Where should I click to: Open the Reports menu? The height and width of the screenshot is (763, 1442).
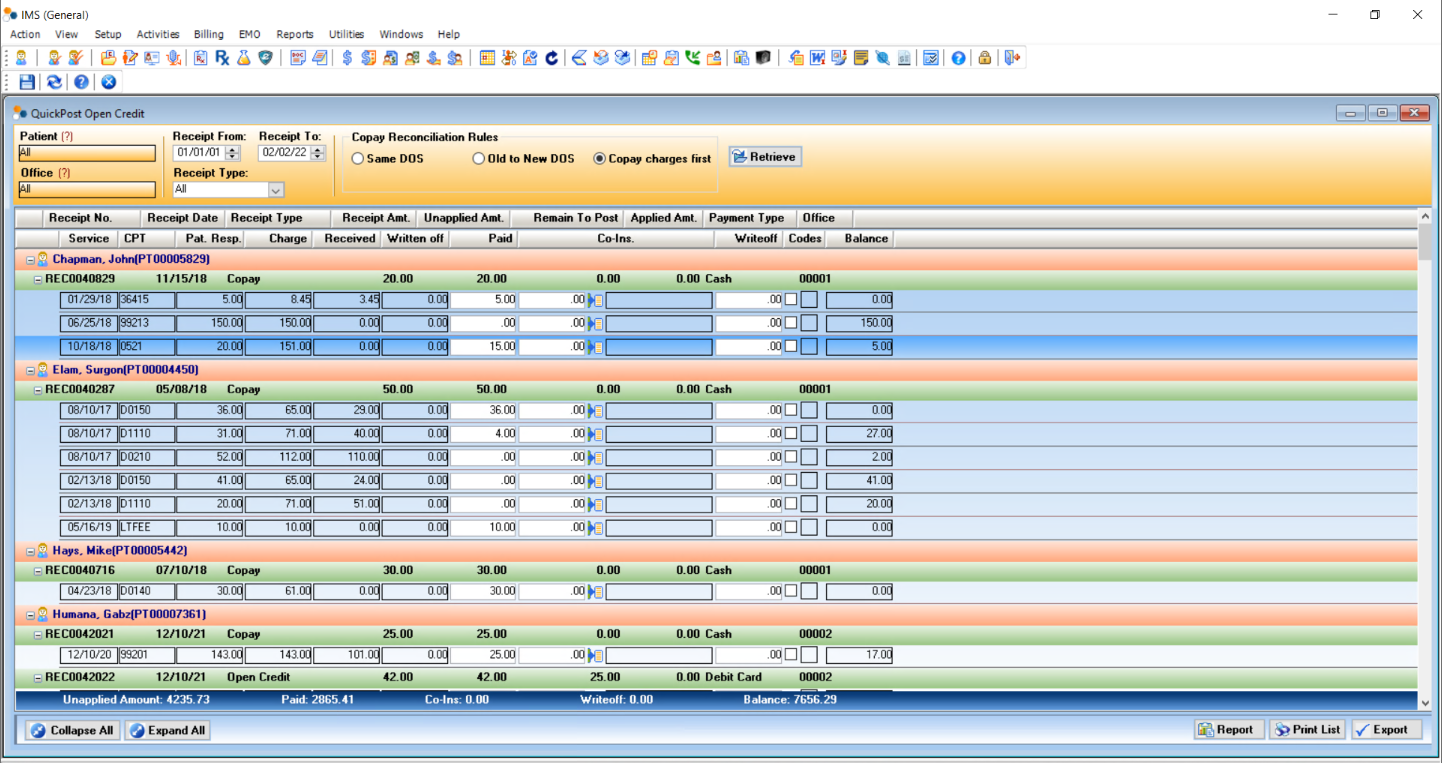(294, 34)
